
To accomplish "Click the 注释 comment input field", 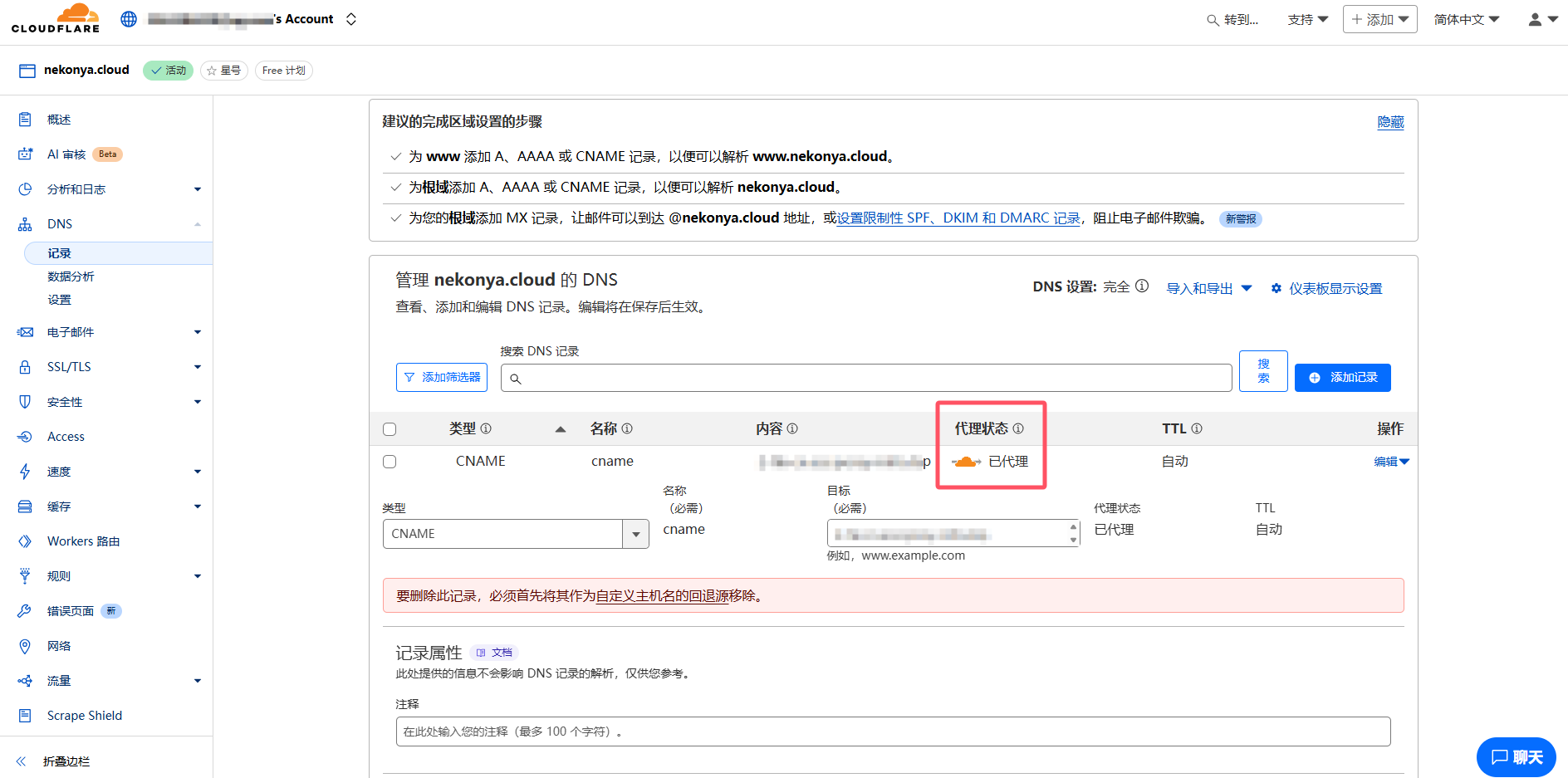I will click(893, 732).
